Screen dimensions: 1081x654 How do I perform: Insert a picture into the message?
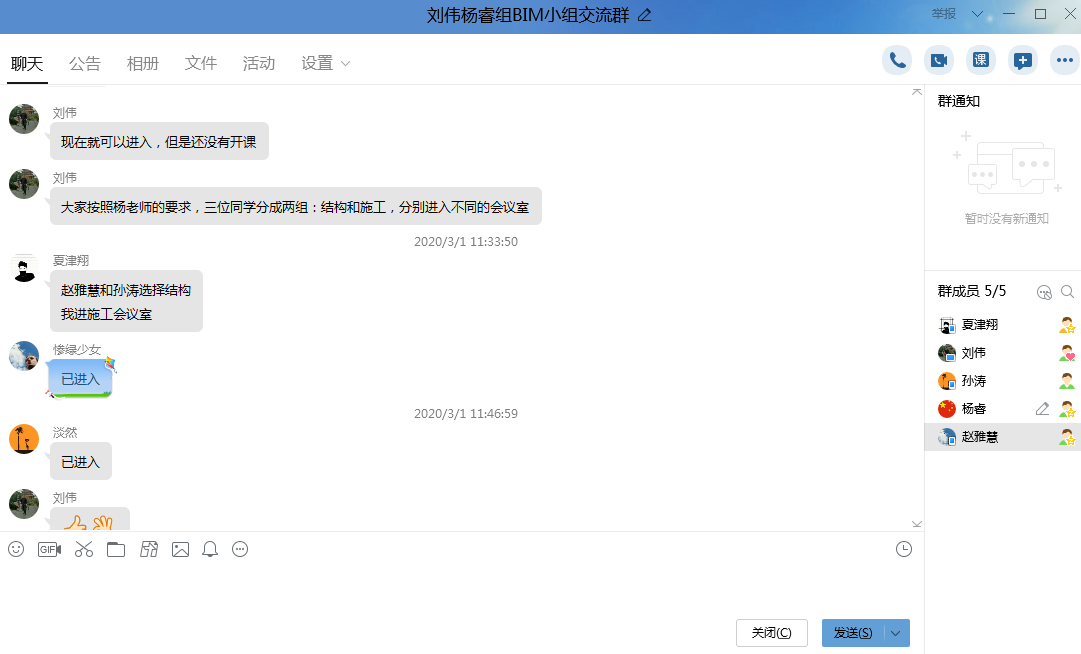click(x=180, y=549)
